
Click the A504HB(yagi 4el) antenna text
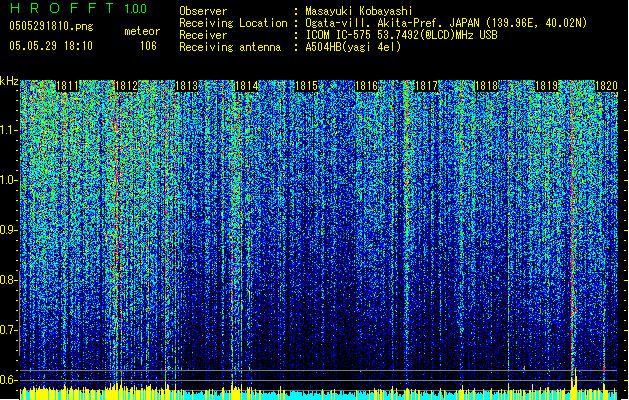pyautogui.click(x=353, y=47)
